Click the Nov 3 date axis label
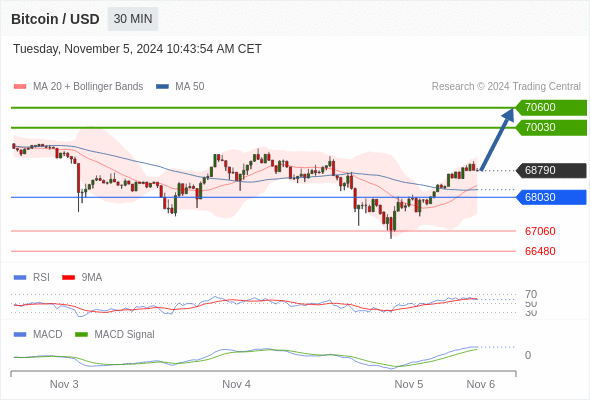The image size is (590, 400). pos(64,384)
